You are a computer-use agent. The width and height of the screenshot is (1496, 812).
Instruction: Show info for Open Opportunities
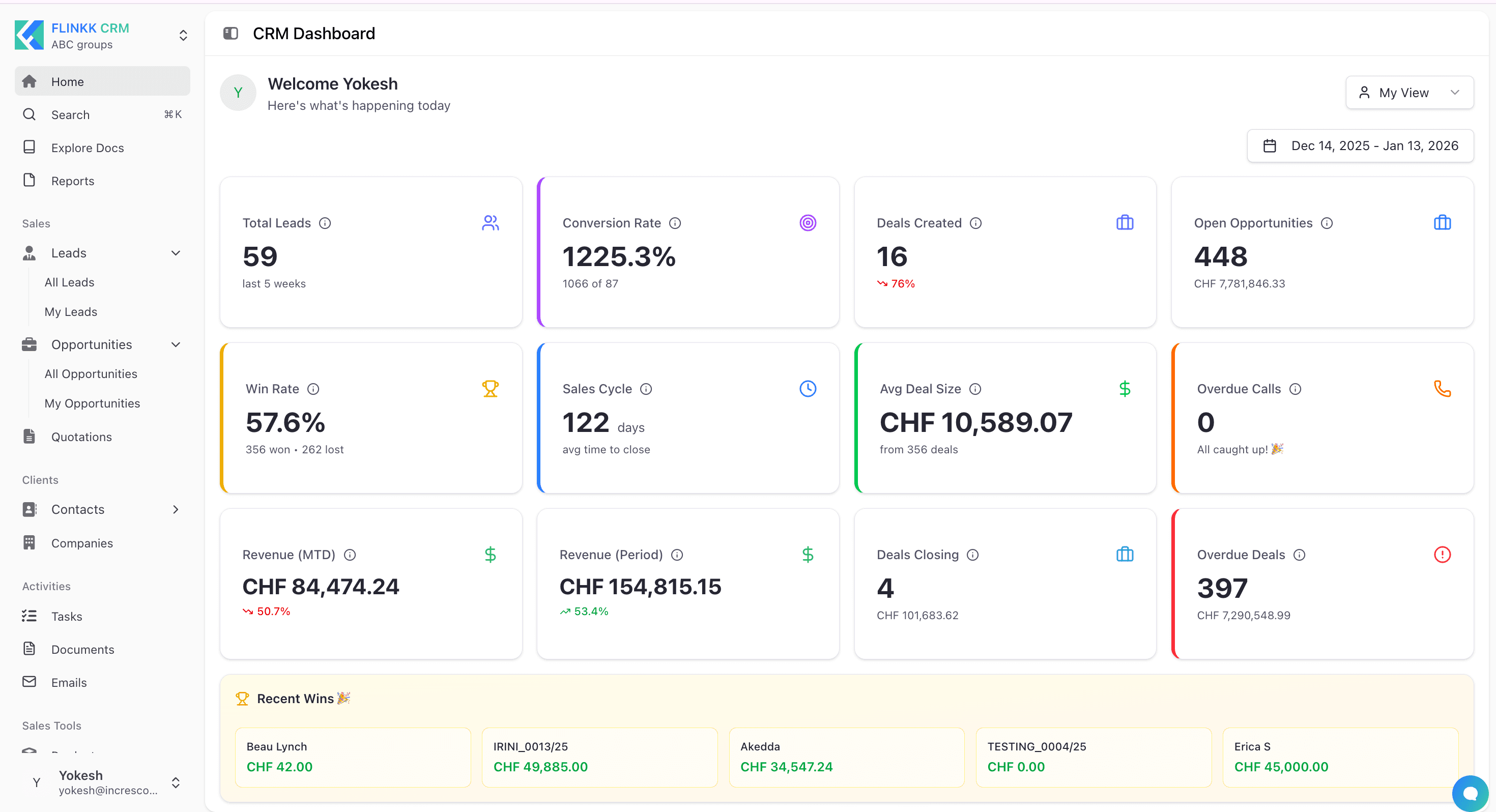click(1327, 223)
